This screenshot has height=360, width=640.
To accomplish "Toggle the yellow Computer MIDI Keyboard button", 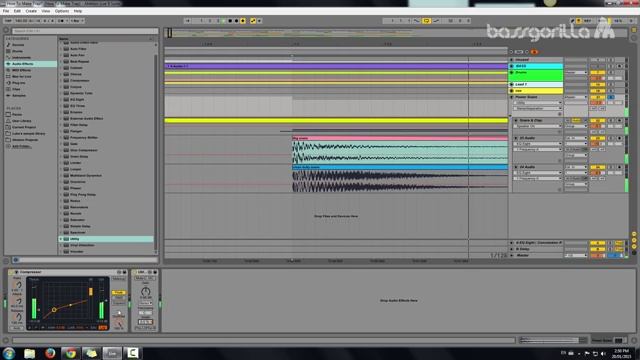I will (578, 21).
